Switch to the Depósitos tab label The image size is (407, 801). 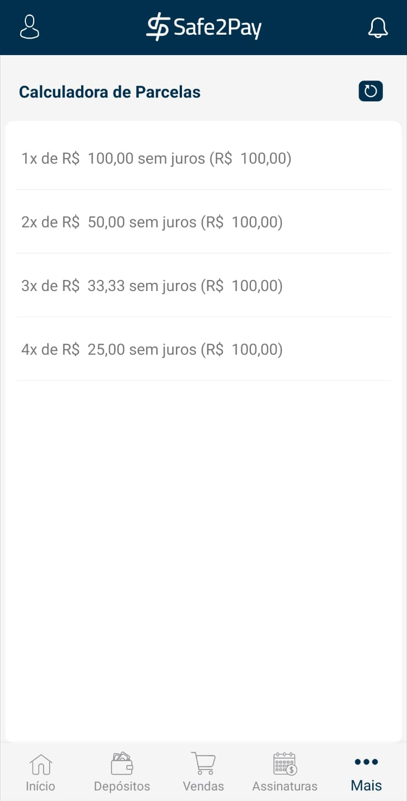[x=122, y=786]
